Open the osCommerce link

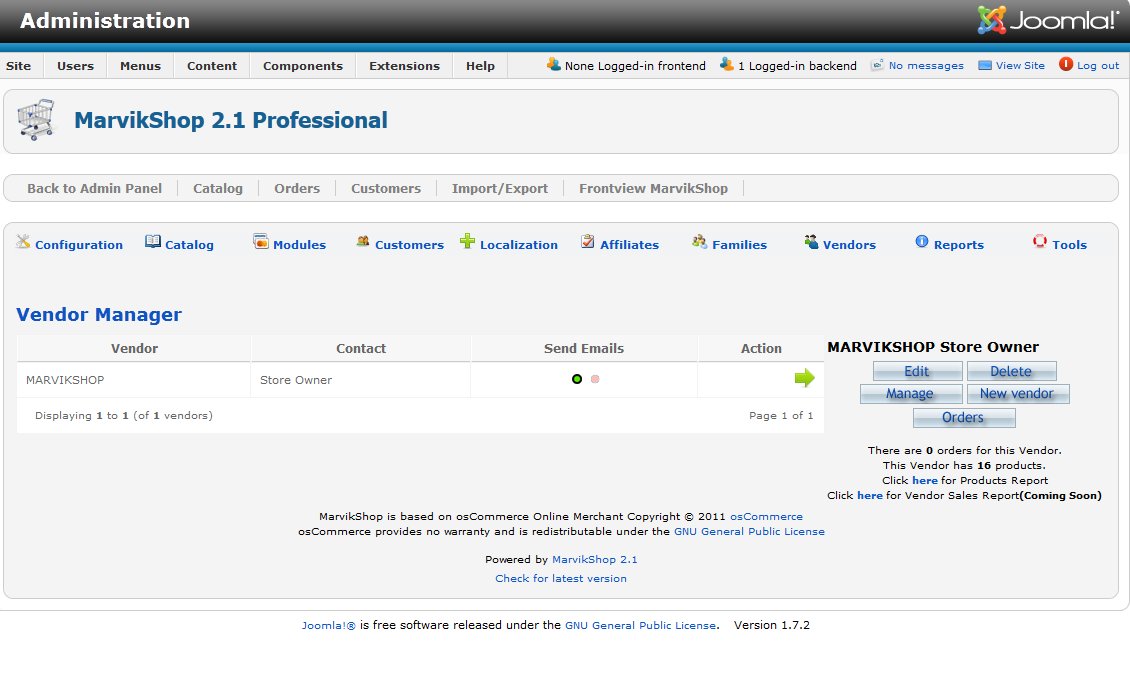click(766, 516)
